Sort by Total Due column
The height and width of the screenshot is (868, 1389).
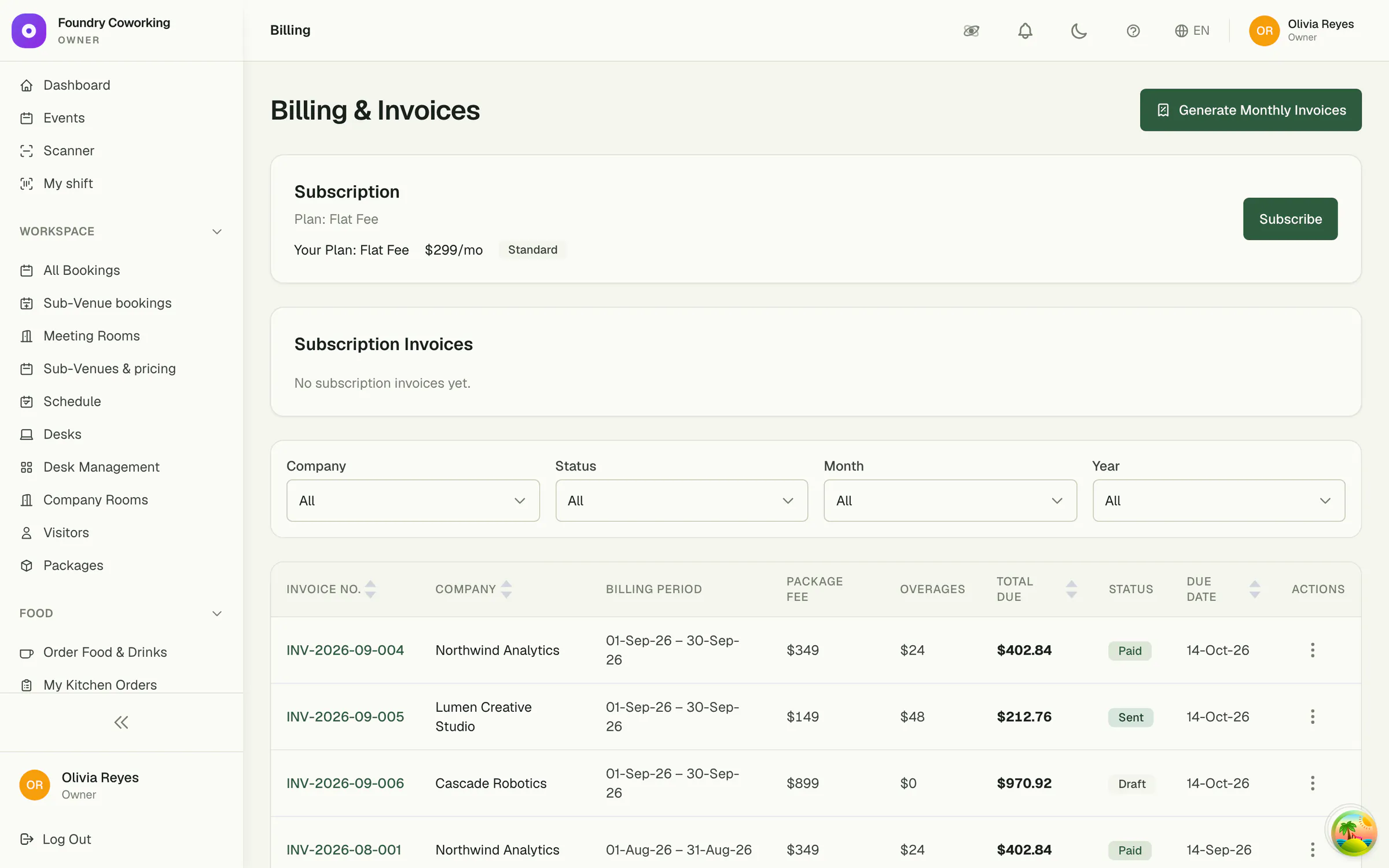1071,589
